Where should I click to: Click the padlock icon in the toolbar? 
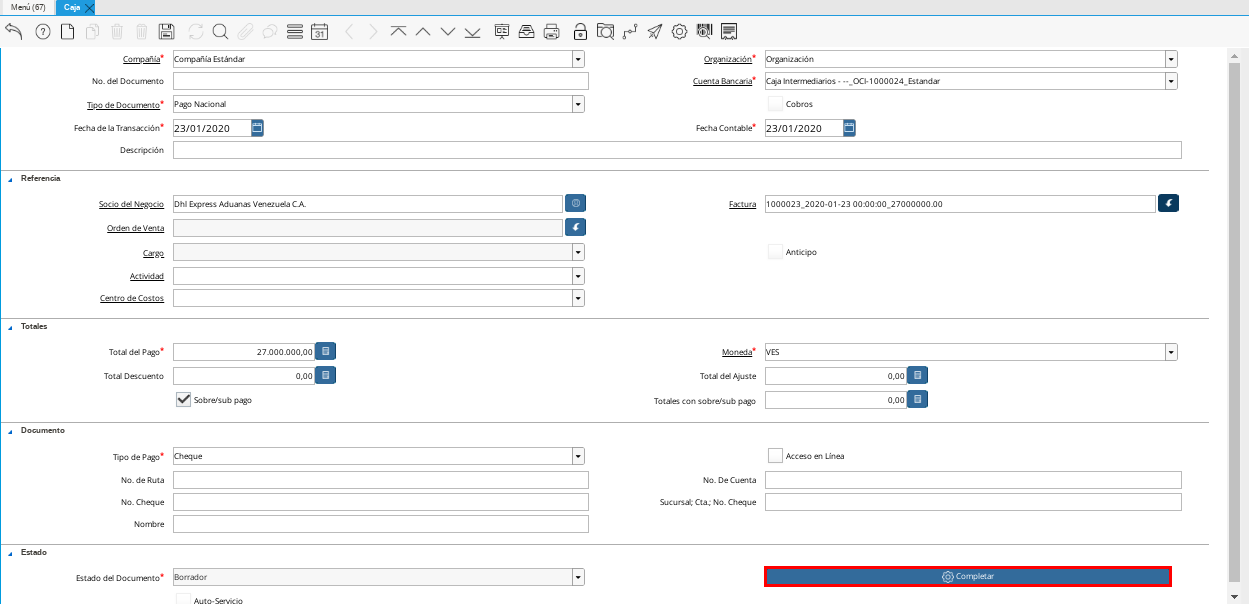(580, 31)
